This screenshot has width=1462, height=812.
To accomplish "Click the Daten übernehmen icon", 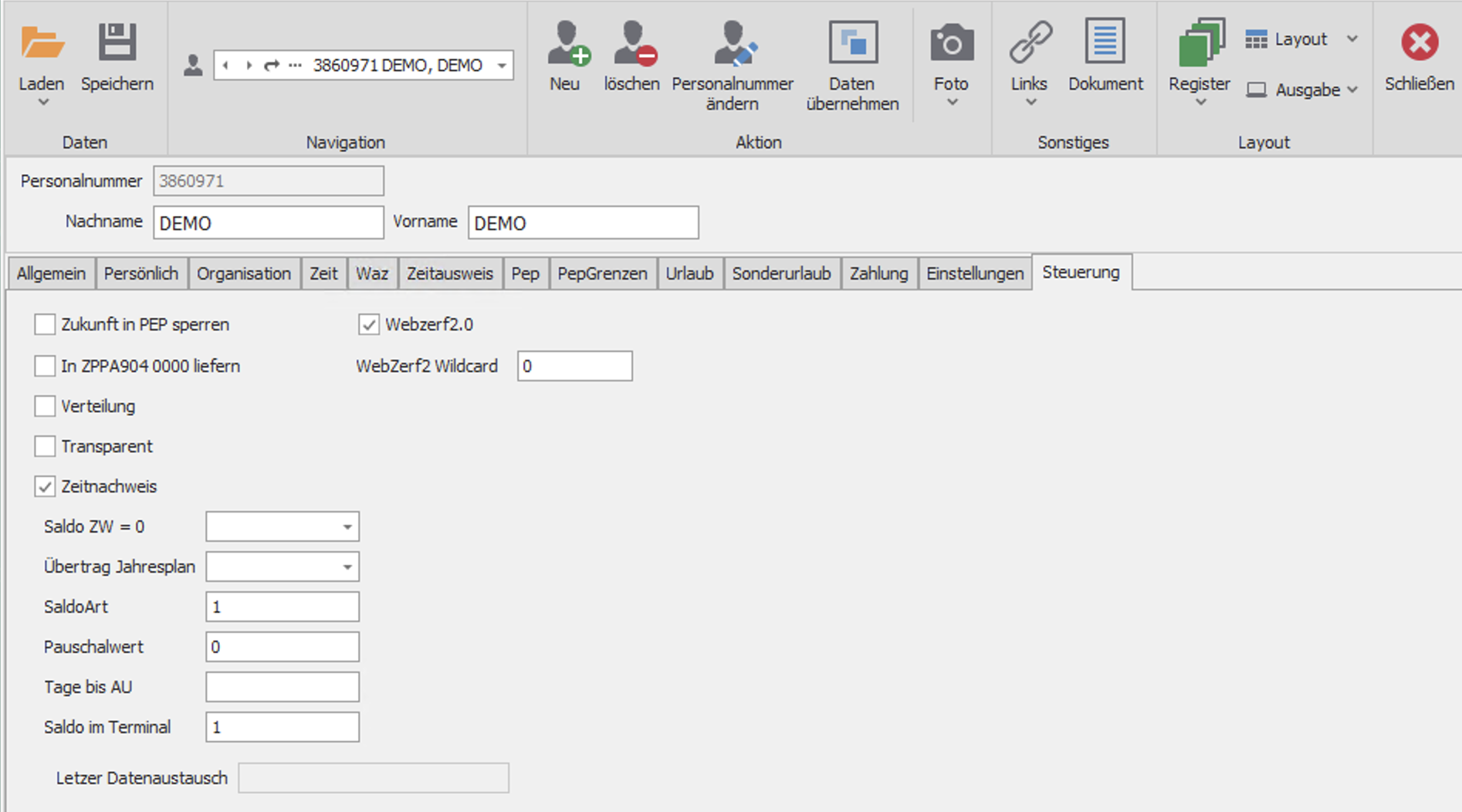I will pyautogui.click(x=852, y=43).
